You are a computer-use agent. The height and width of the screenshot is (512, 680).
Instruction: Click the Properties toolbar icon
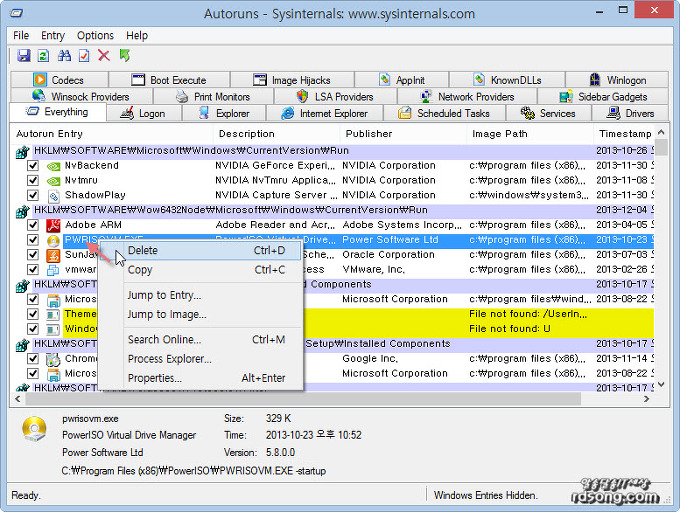[x=84, y=56]
